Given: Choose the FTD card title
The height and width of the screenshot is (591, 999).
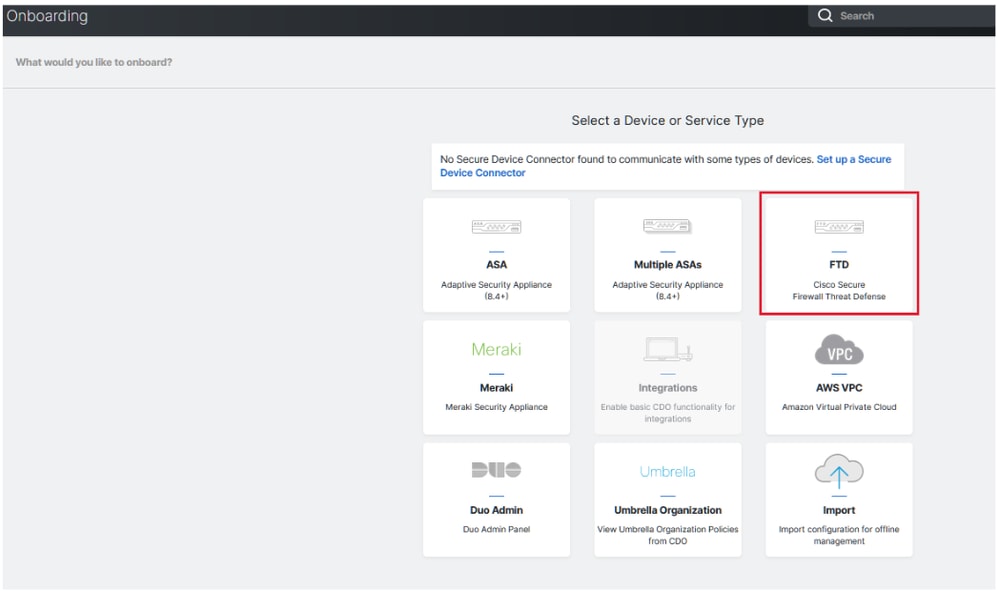Looking at the screenshot, I should pos(839,264).
